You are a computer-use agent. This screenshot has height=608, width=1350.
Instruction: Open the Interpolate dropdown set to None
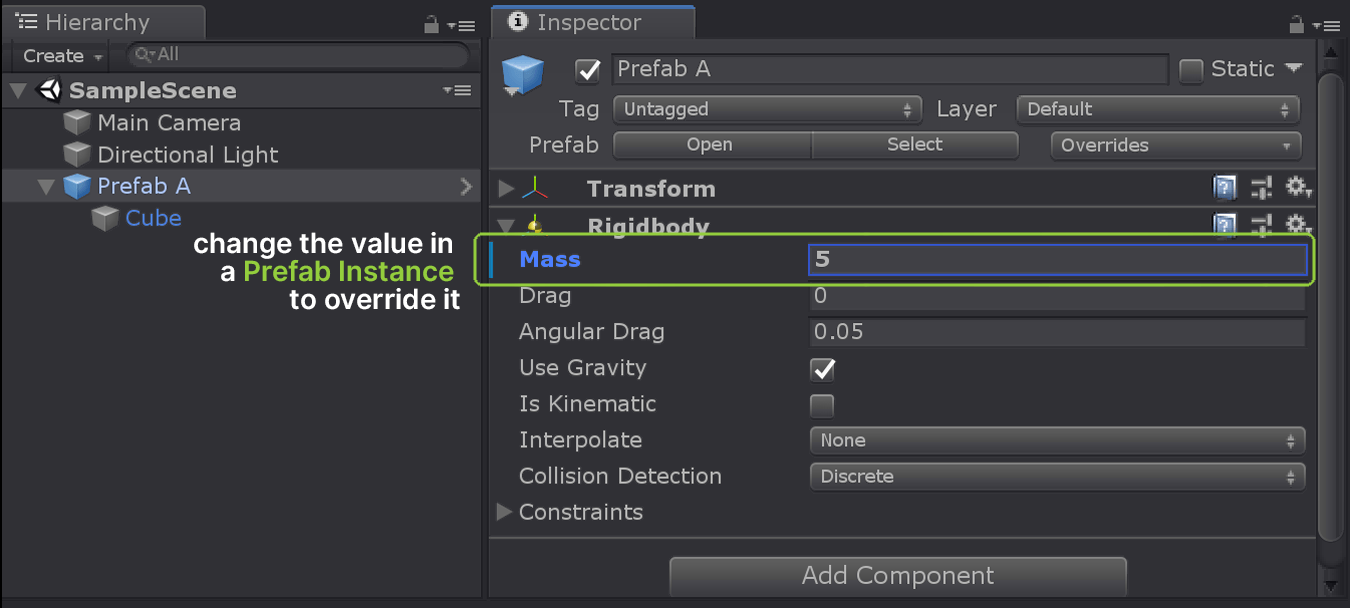(1057, 440)
